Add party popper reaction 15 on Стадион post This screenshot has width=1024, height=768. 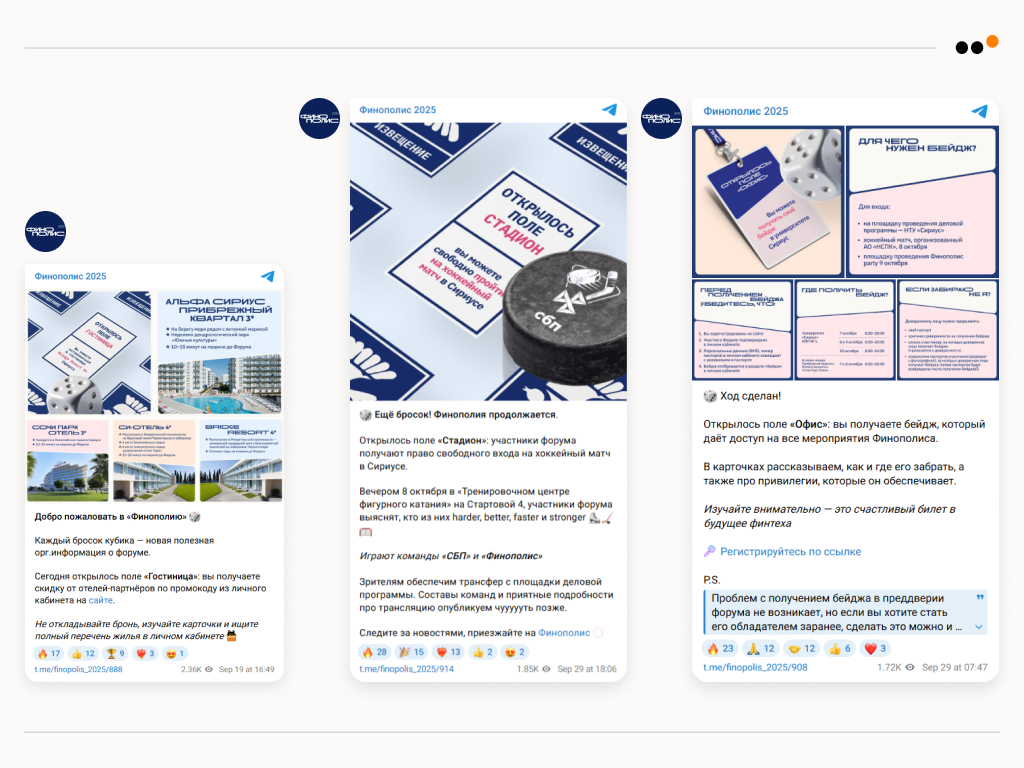click(411, 652)
